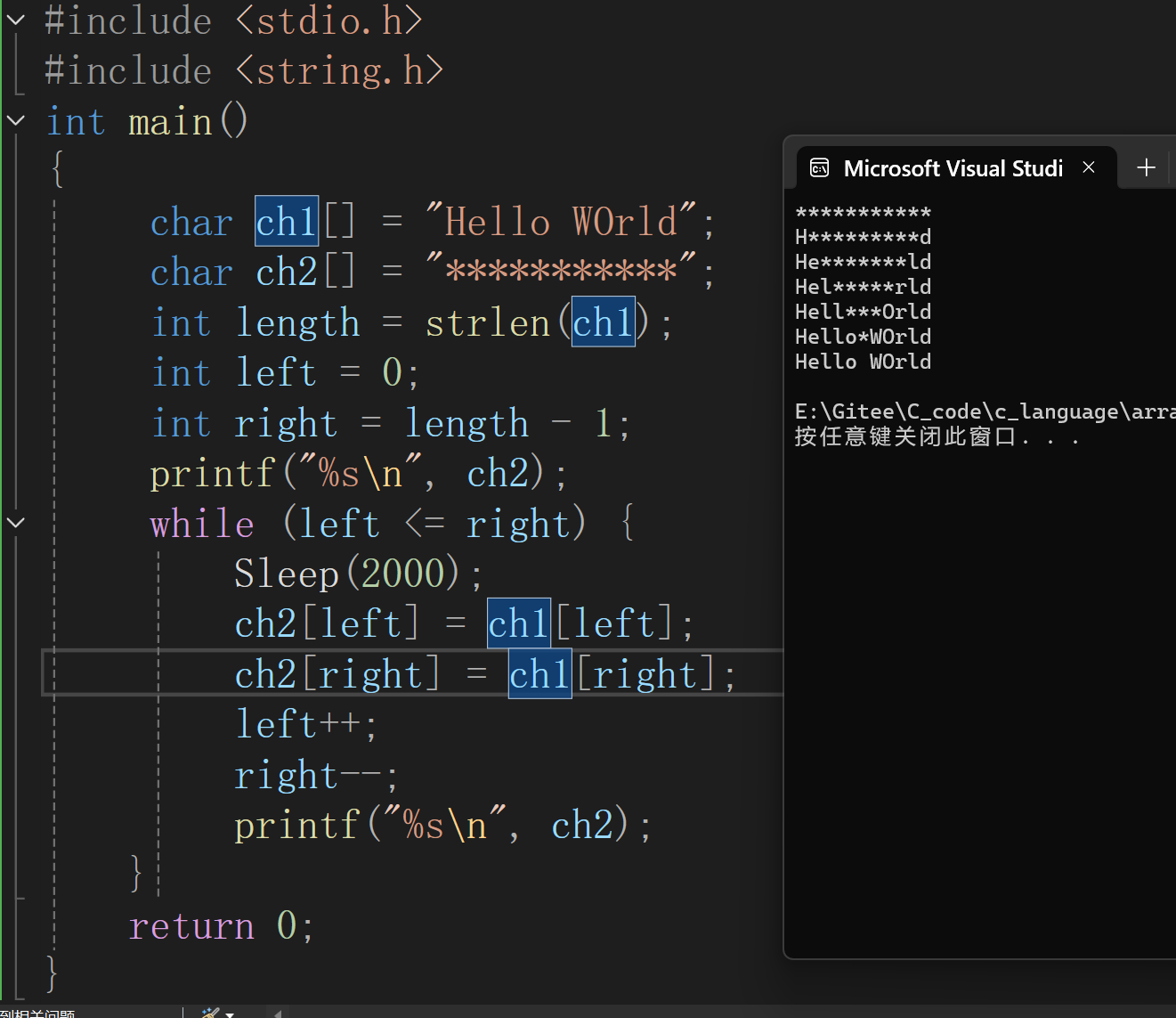Click the right-- statement

coord(316,775)
